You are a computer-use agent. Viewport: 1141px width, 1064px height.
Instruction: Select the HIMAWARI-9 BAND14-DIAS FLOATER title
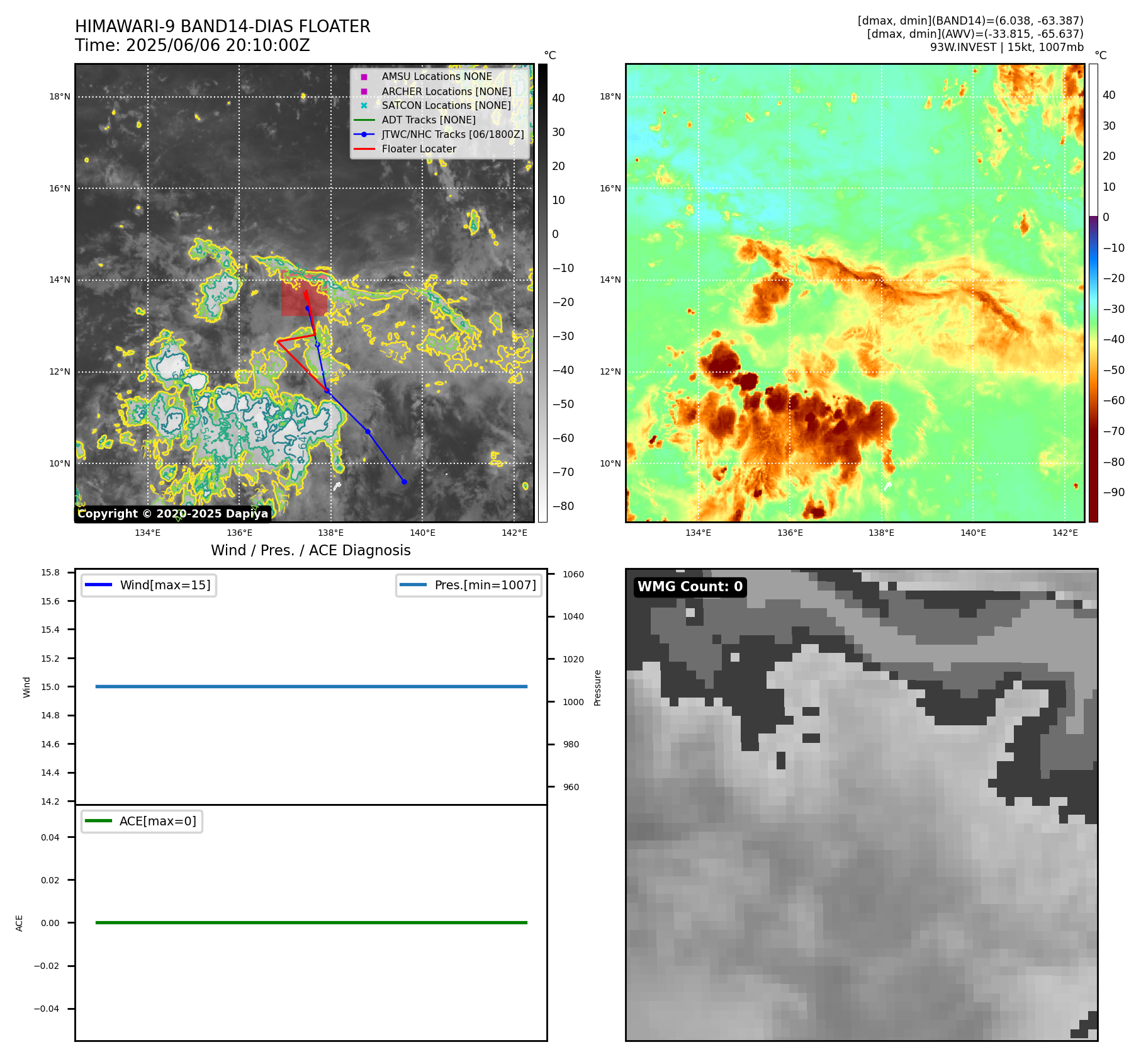tap(223, 26)
